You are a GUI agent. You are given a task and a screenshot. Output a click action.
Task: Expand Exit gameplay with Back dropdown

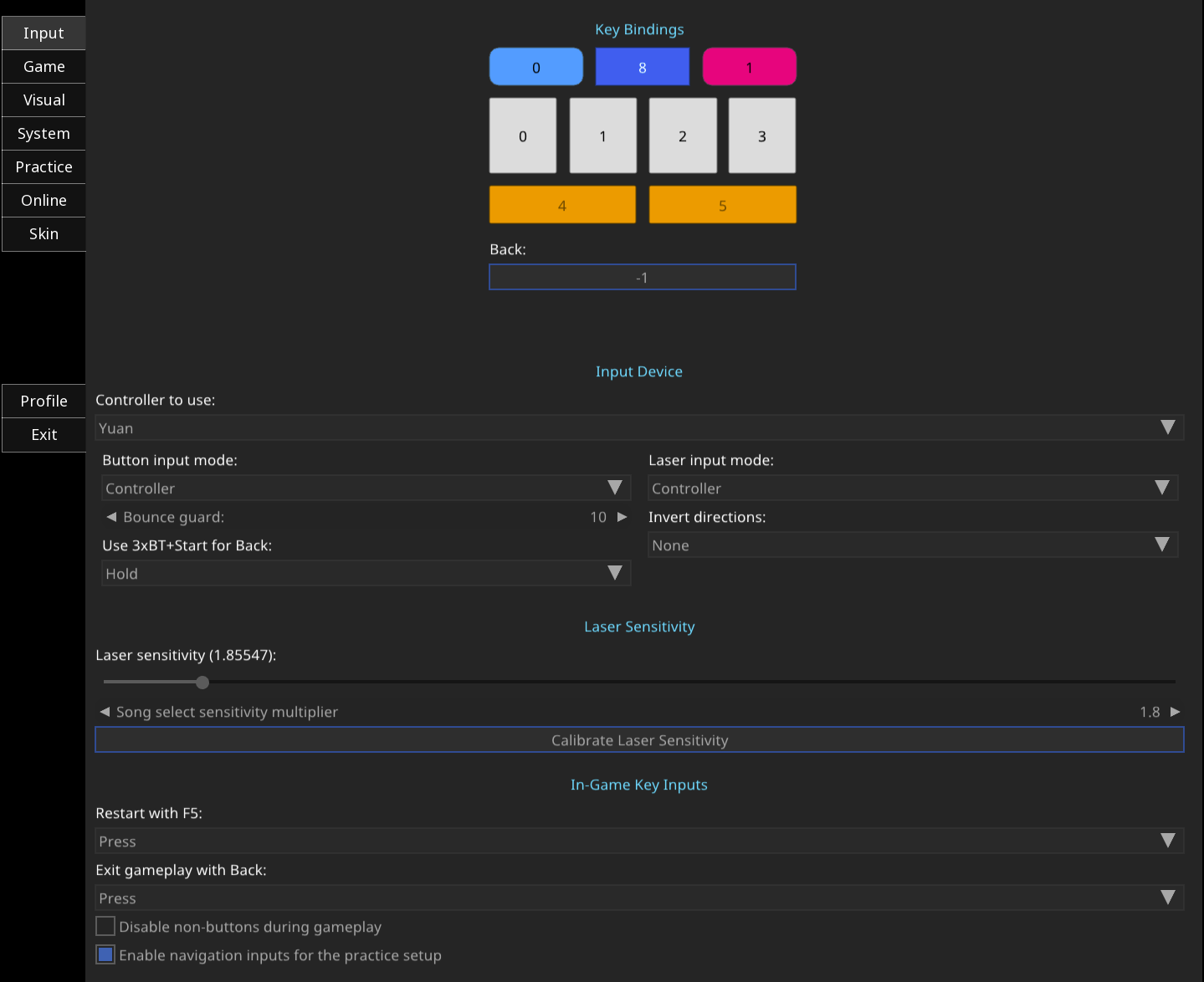coord(639,898)
